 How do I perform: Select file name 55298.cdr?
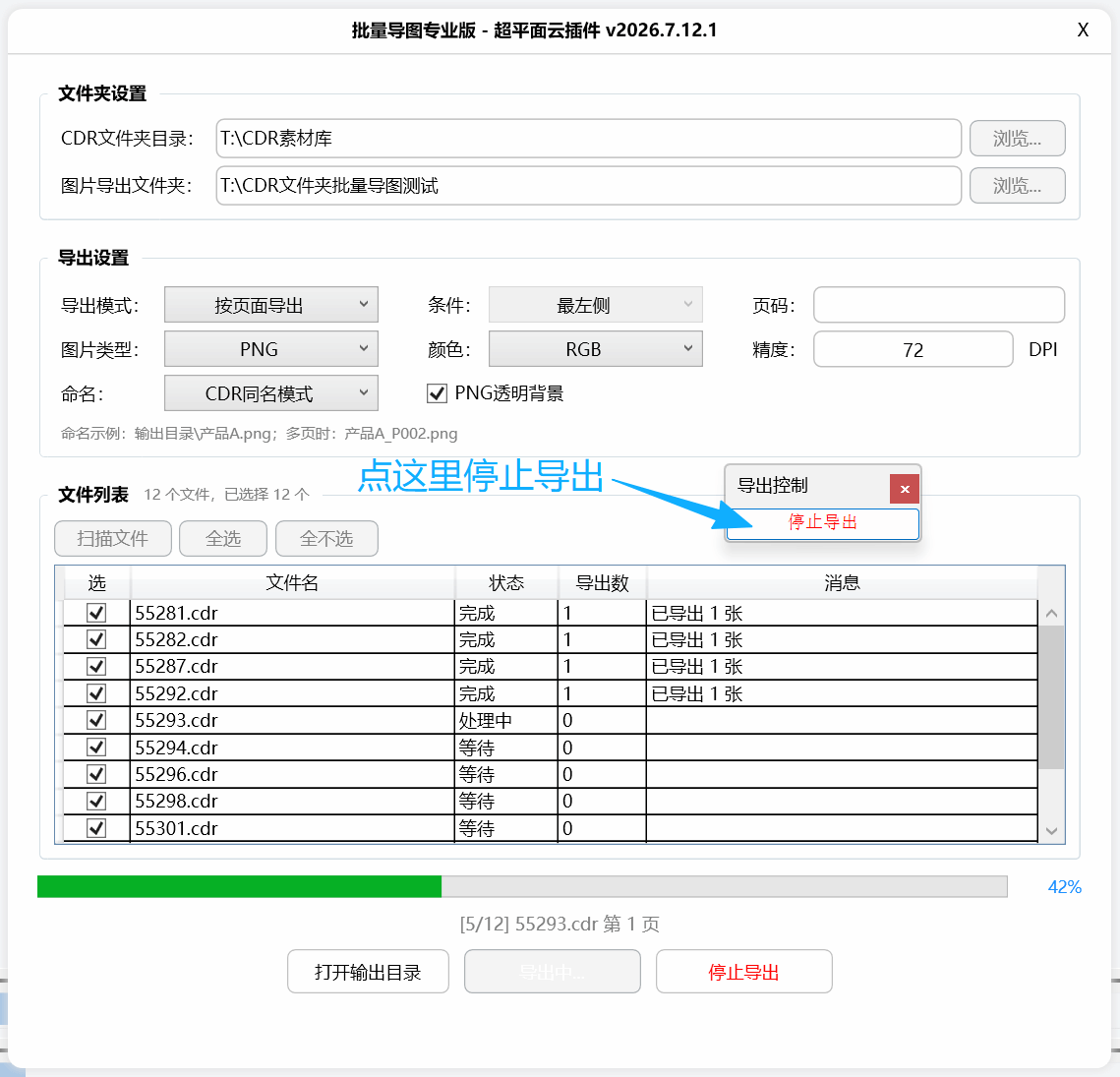[x=176, y=802]
